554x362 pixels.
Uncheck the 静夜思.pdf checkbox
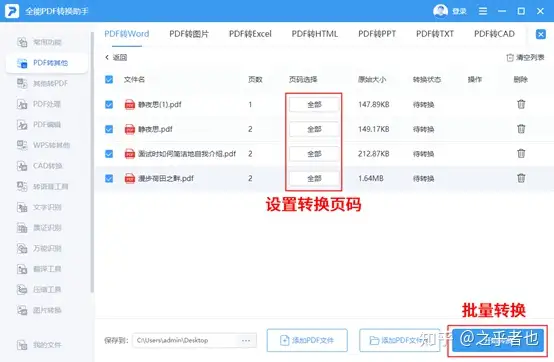109,129
